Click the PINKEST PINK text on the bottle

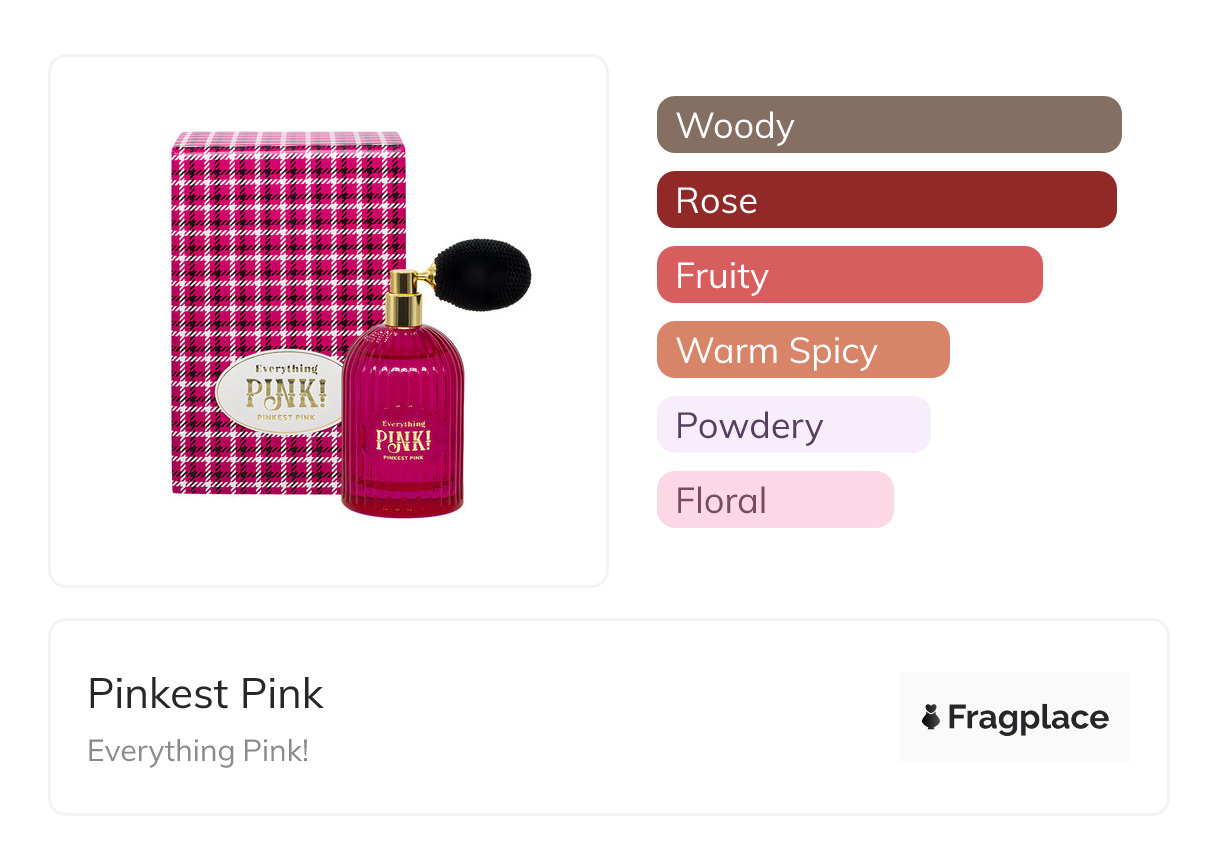(403, 458)
